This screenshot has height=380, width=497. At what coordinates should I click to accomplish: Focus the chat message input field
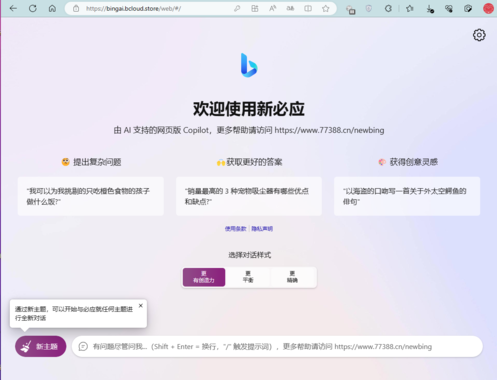coord(277,347)
